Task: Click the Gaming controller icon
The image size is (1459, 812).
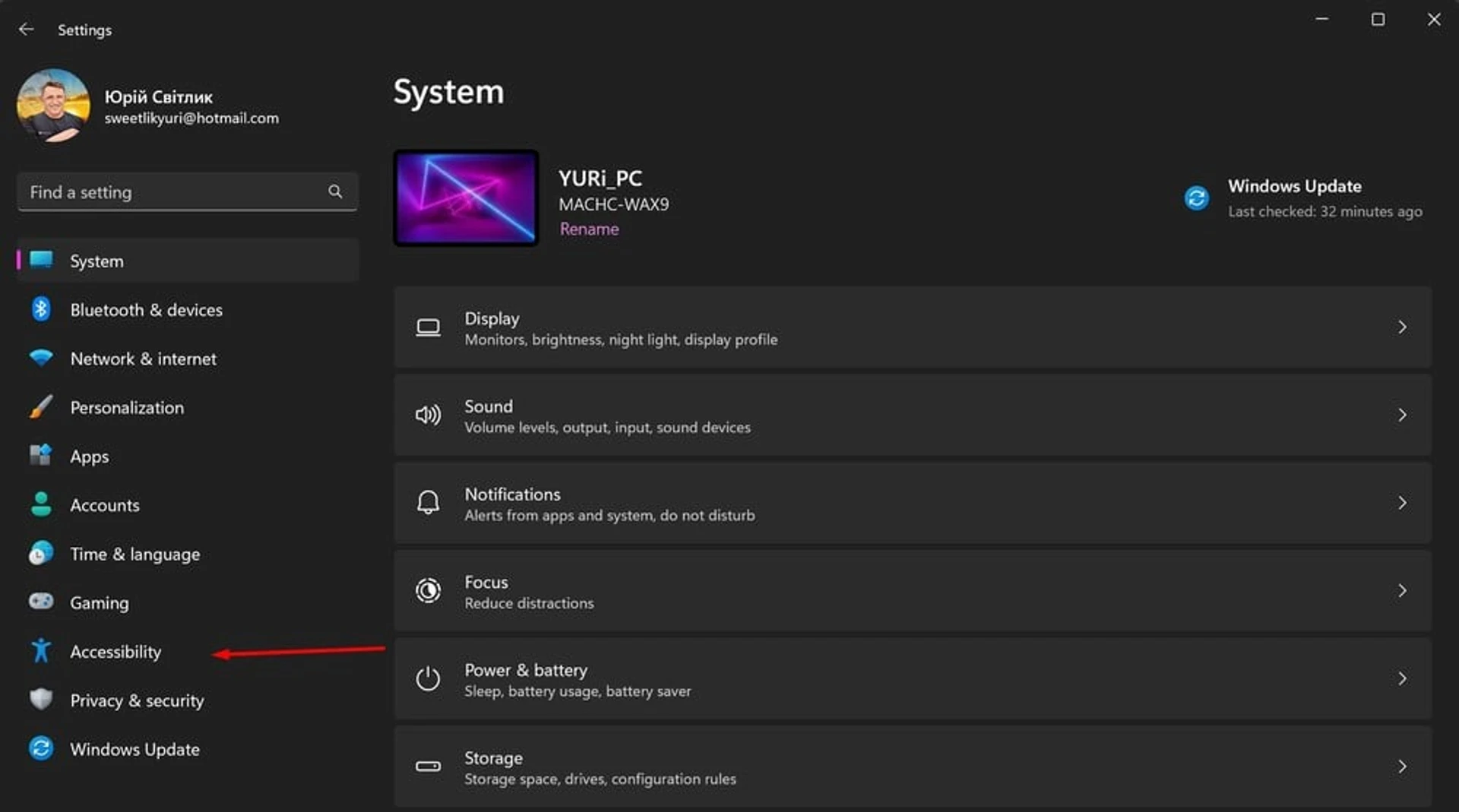Action: pos(41,602)
